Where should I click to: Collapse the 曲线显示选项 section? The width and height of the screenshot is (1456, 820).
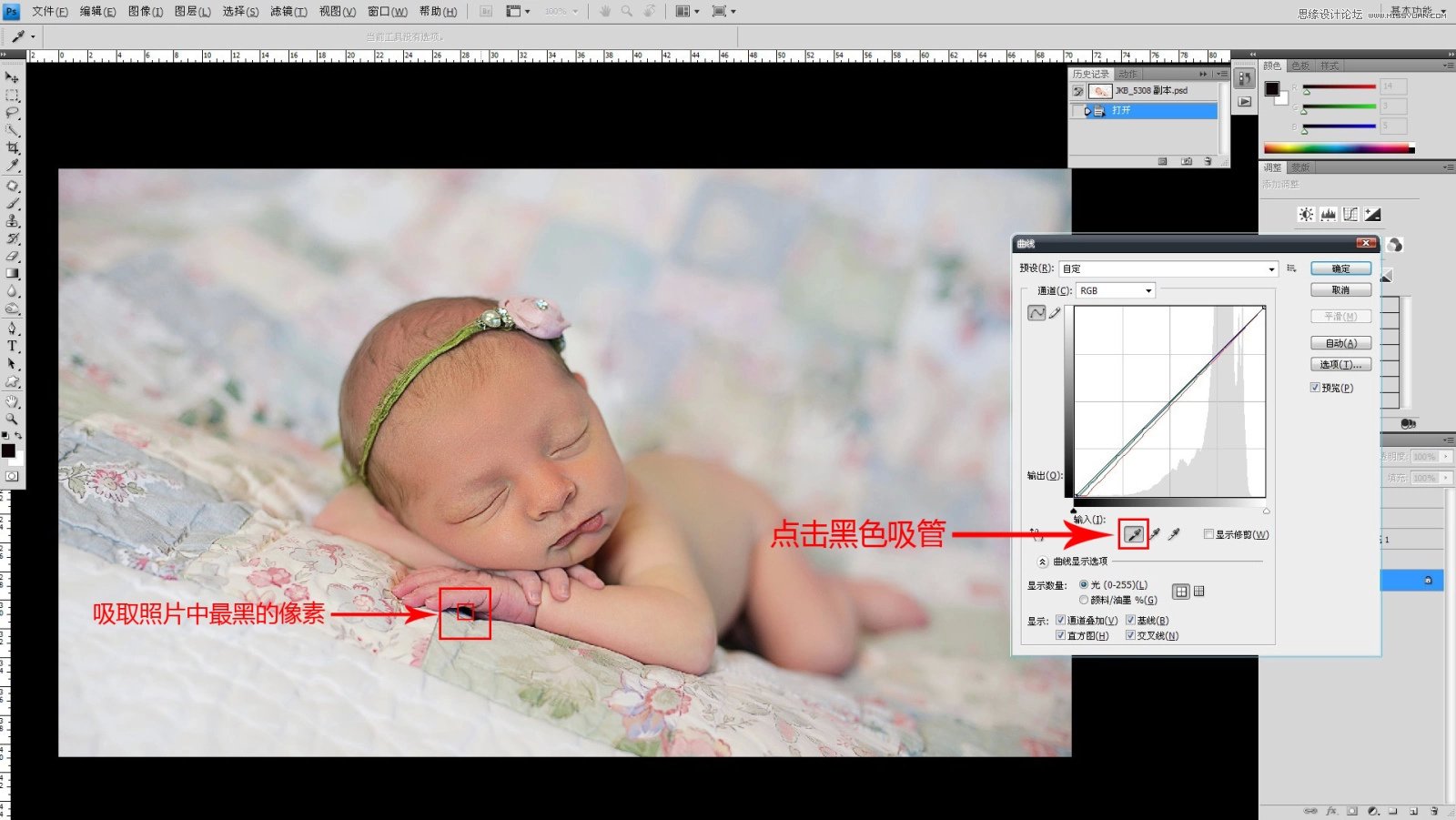(x=1043, y=562)
